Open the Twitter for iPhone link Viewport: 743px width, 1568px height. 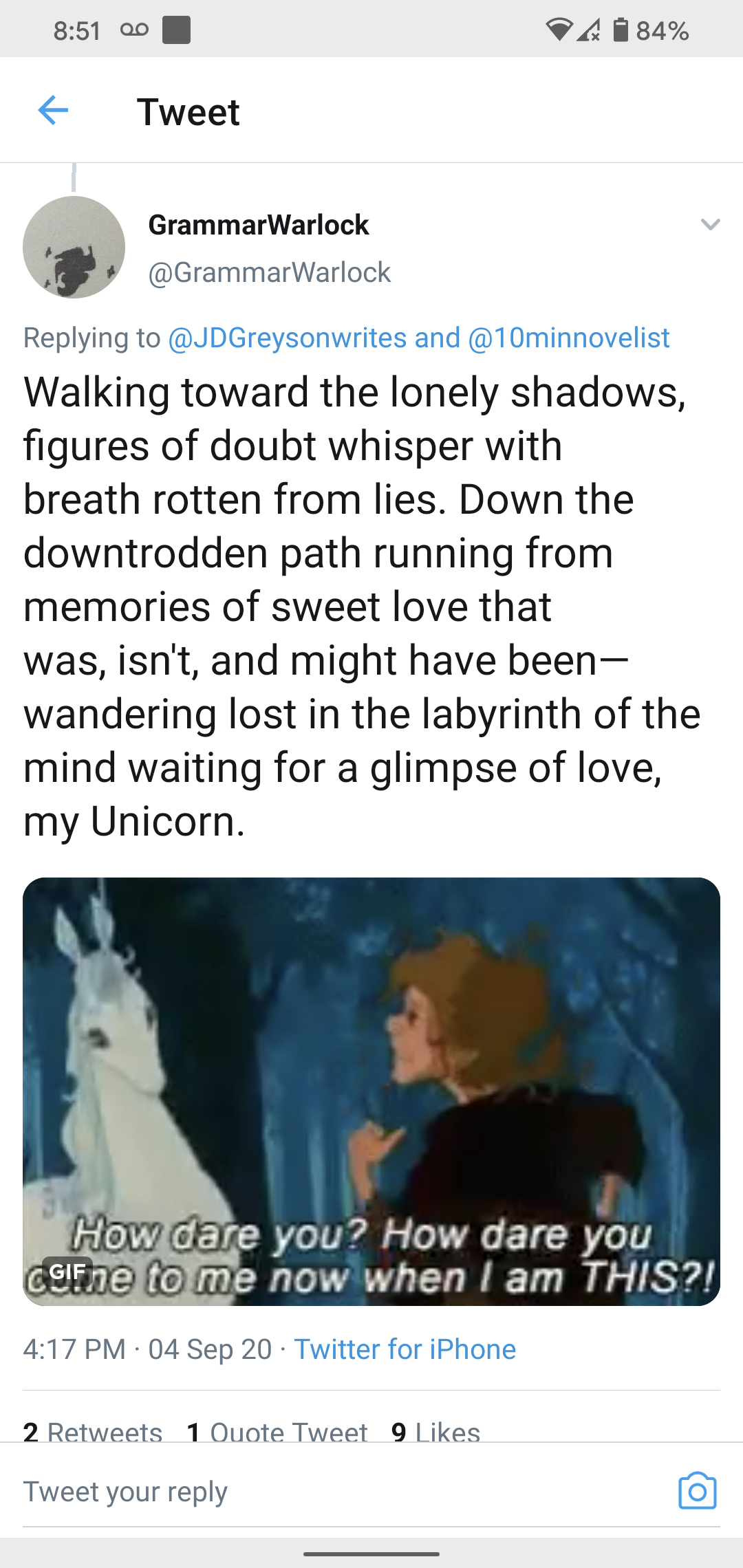click(x=405, y=1349)
